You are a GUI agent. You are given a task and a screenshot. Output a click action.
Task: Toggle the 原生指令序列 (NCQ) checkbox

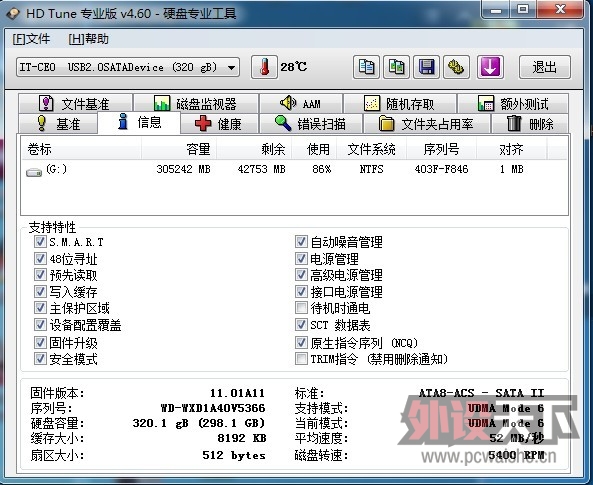301,342
